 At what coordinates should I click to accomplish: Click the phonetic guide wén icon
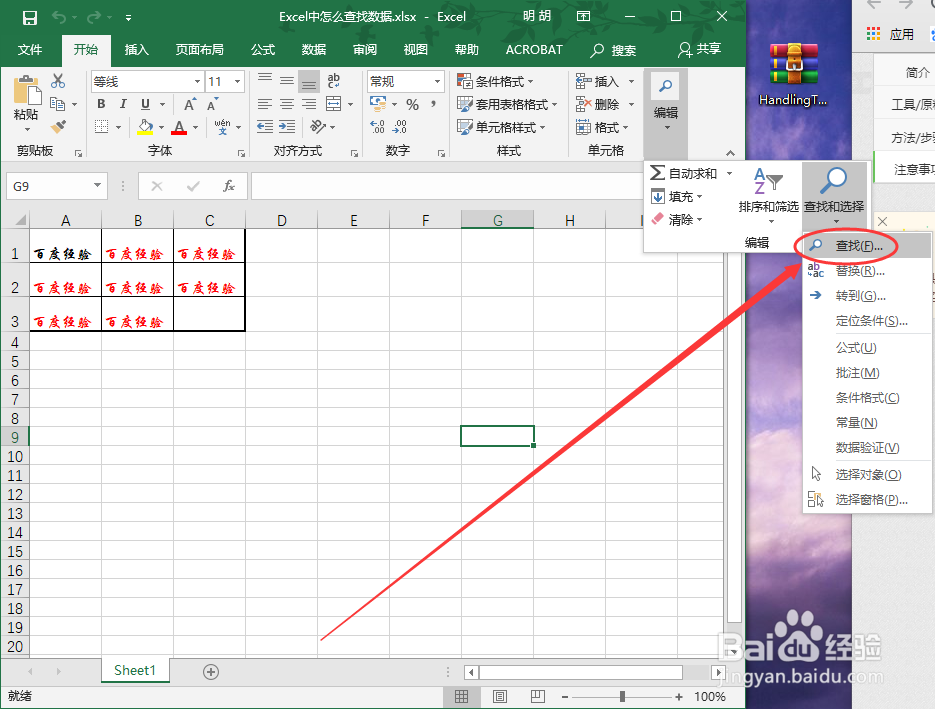tap(222, 127)
